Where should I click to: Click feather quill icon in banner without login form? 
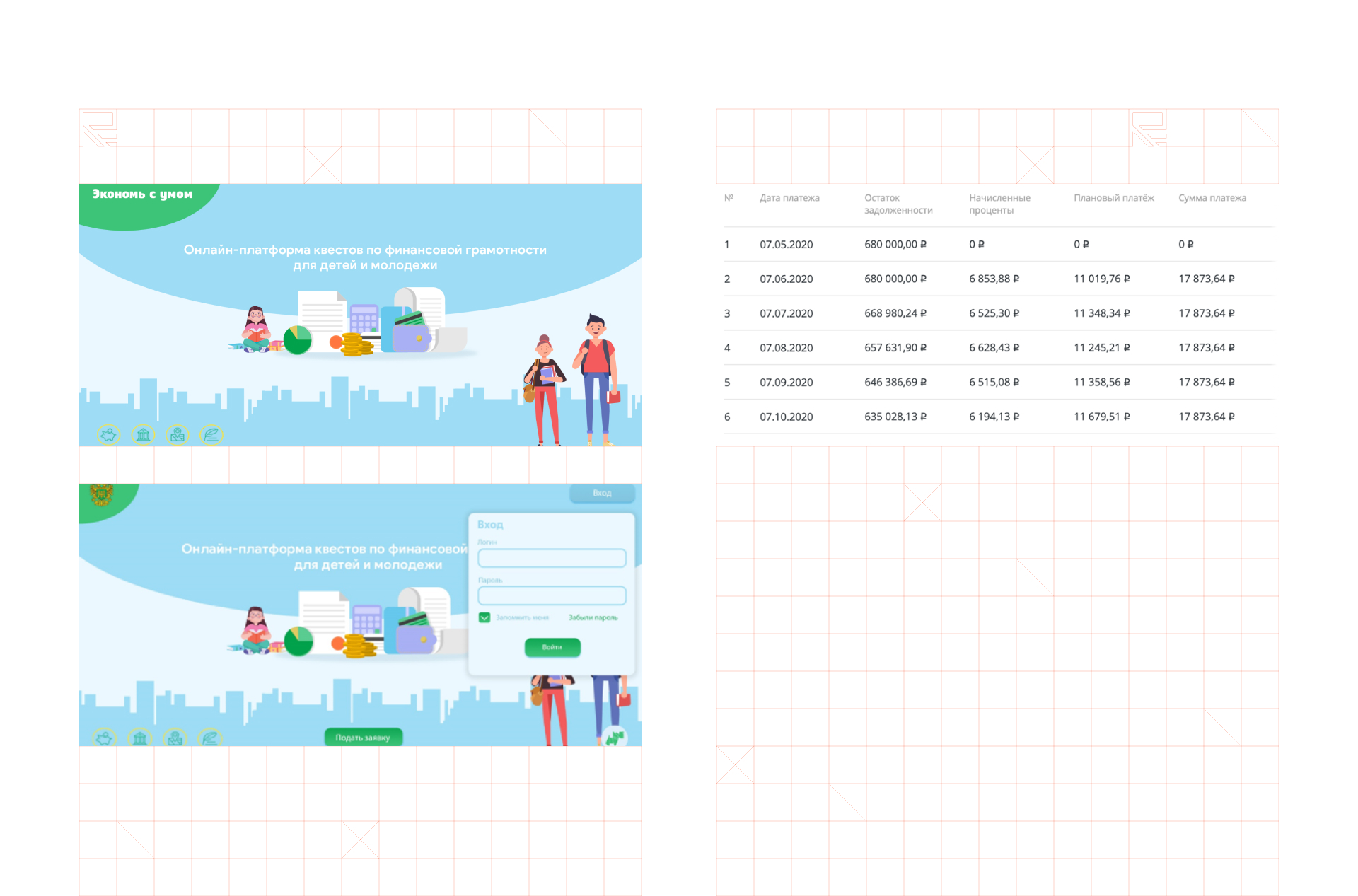pyautogui.click(x=211, y=435)
